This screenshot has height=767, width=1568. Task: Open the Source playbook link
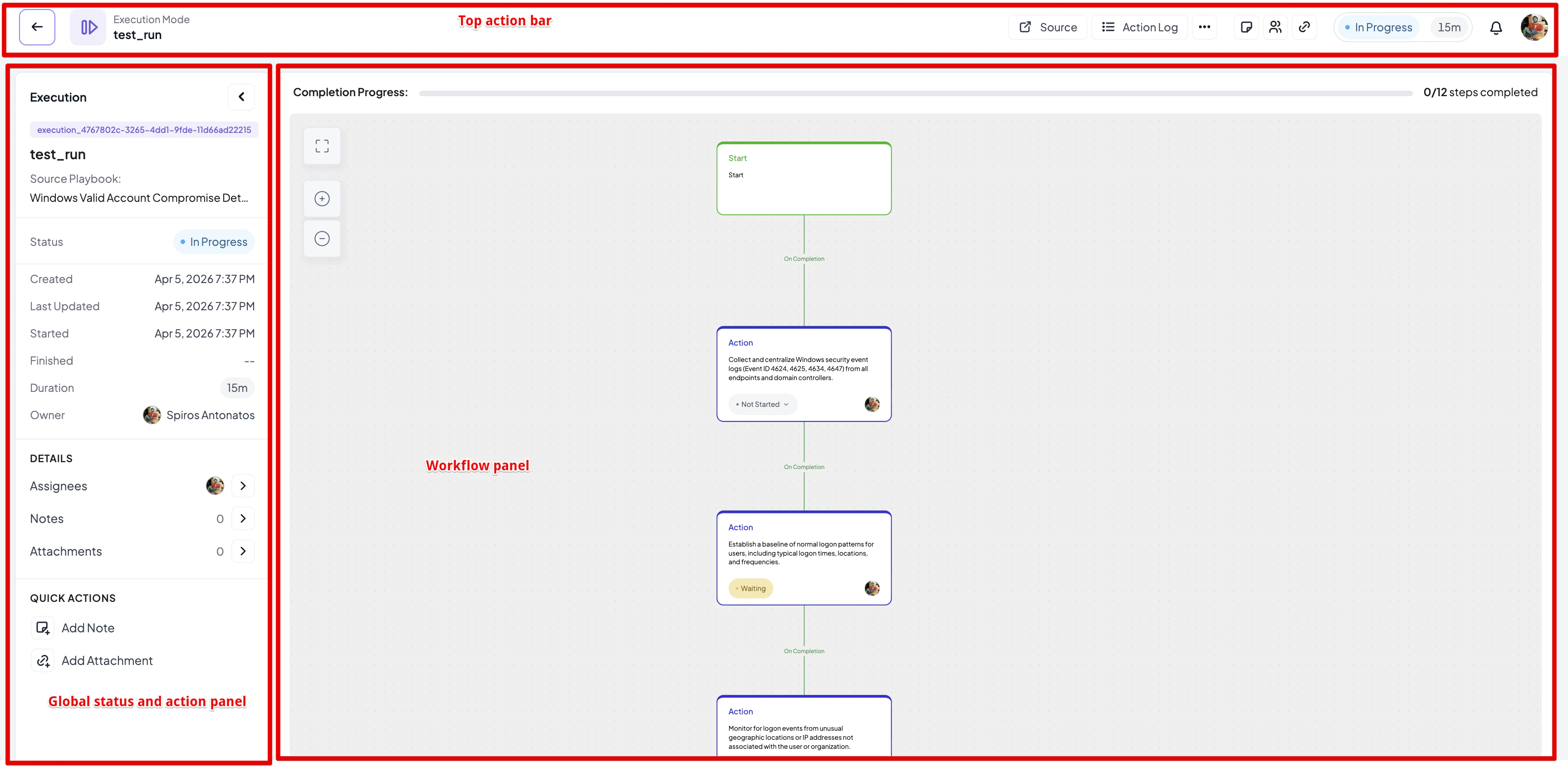tap(1048, 27)
